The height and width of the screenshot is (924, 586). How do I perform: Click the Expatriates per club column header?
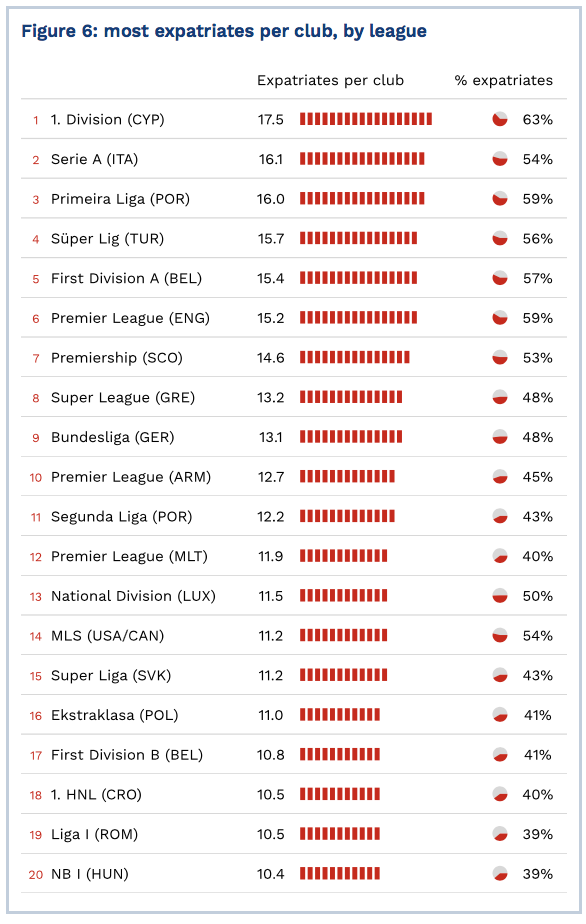pos(330,80)
